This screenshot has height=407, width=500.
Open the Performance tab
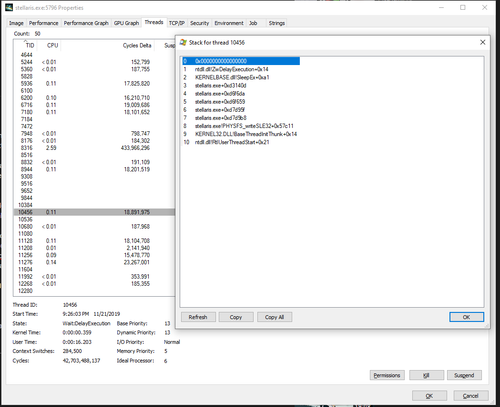pyautogui.click(x=43, y=23)
